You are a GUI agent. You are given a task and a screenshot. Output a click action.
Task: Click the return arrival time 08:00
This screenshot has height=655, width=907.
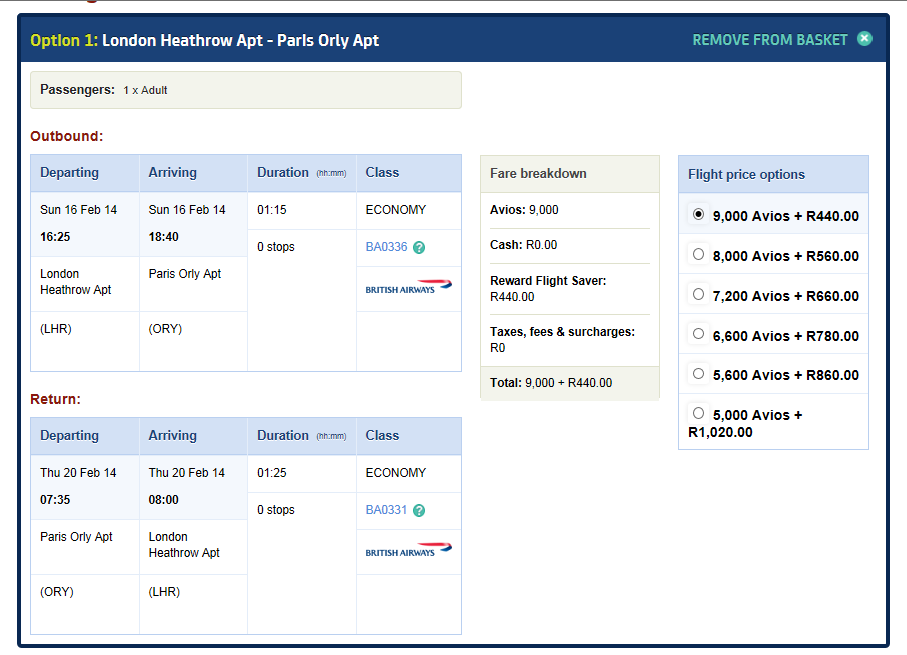(x=164, y=500)
